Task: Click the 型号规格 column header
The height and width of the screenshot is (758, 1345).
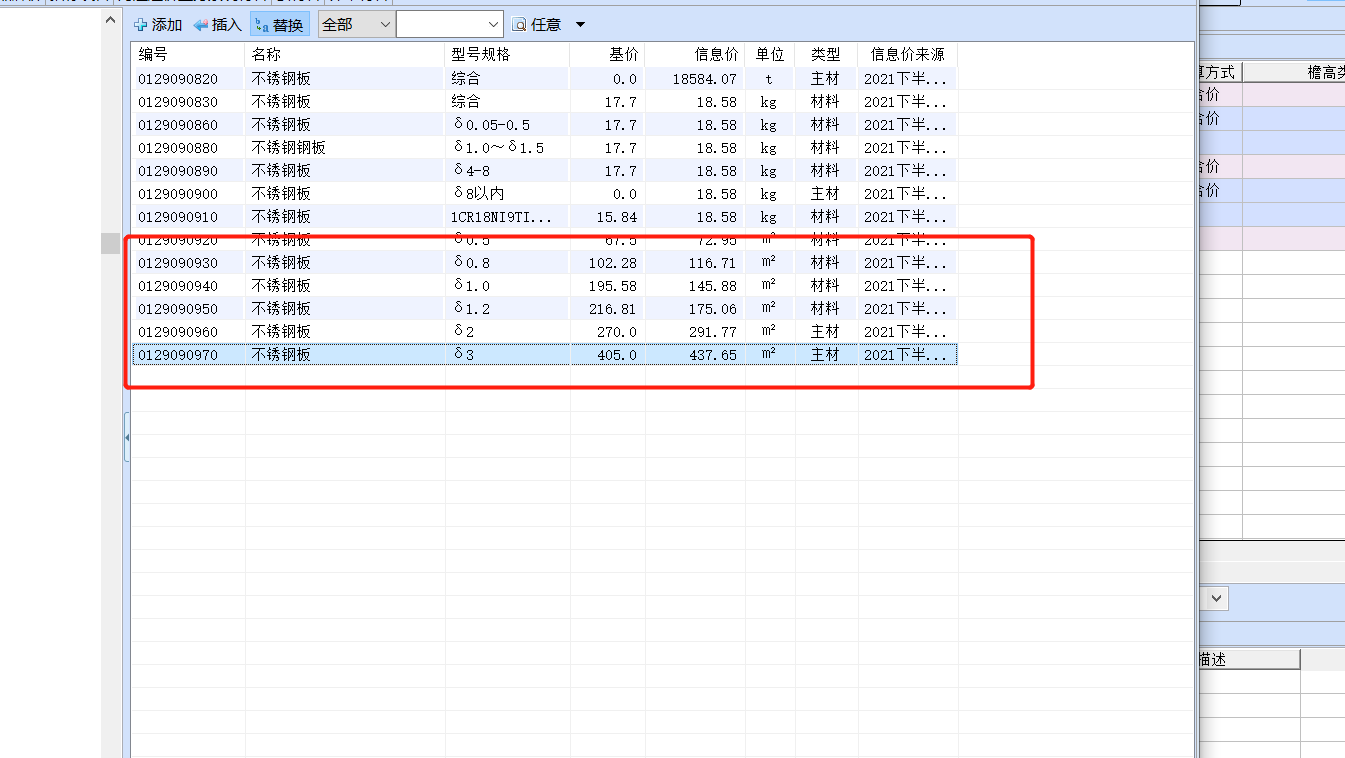Action: point(507,54)
